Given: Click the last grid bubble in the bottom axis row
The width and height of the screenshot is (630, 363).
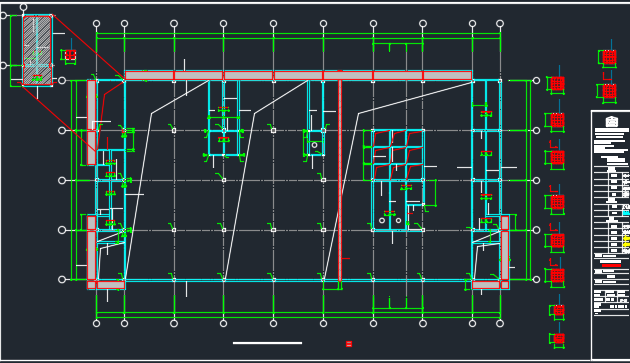Looking at the screenshot, I should coord(500,323).
